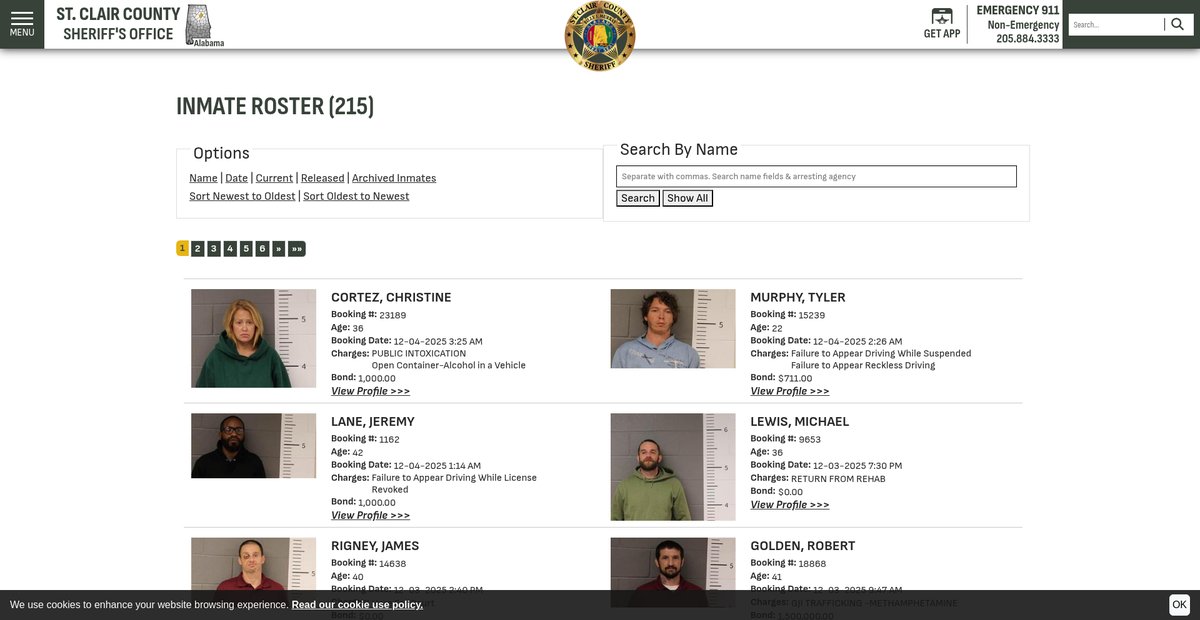Tap the GET APP icon

point(942,24)
